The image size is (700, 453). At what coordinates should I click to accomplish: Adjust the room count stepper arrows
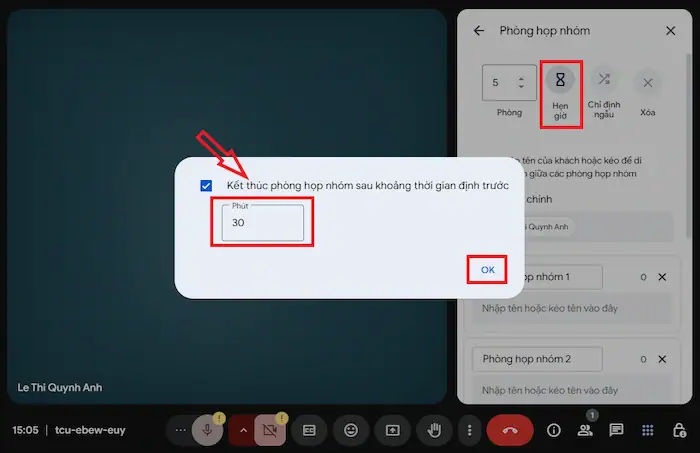(521, 83)
